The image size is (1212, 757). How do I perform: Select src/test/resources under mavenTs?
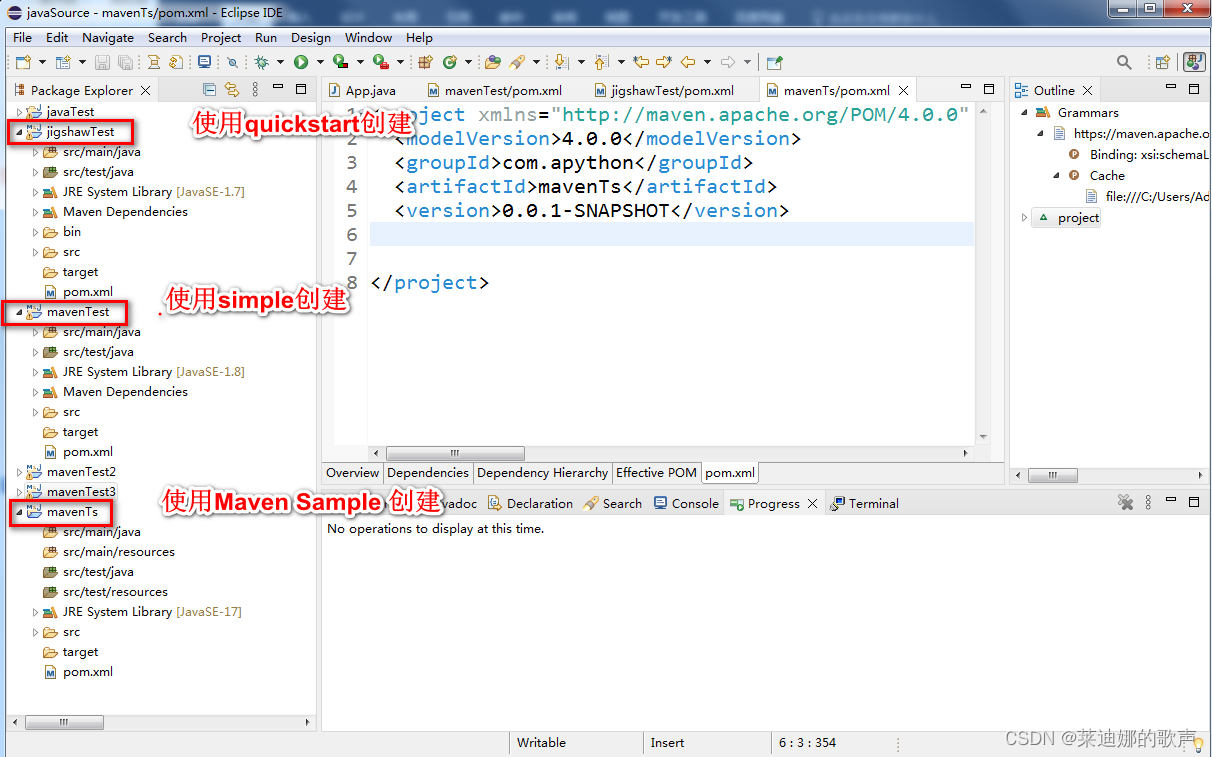[115, 592]
